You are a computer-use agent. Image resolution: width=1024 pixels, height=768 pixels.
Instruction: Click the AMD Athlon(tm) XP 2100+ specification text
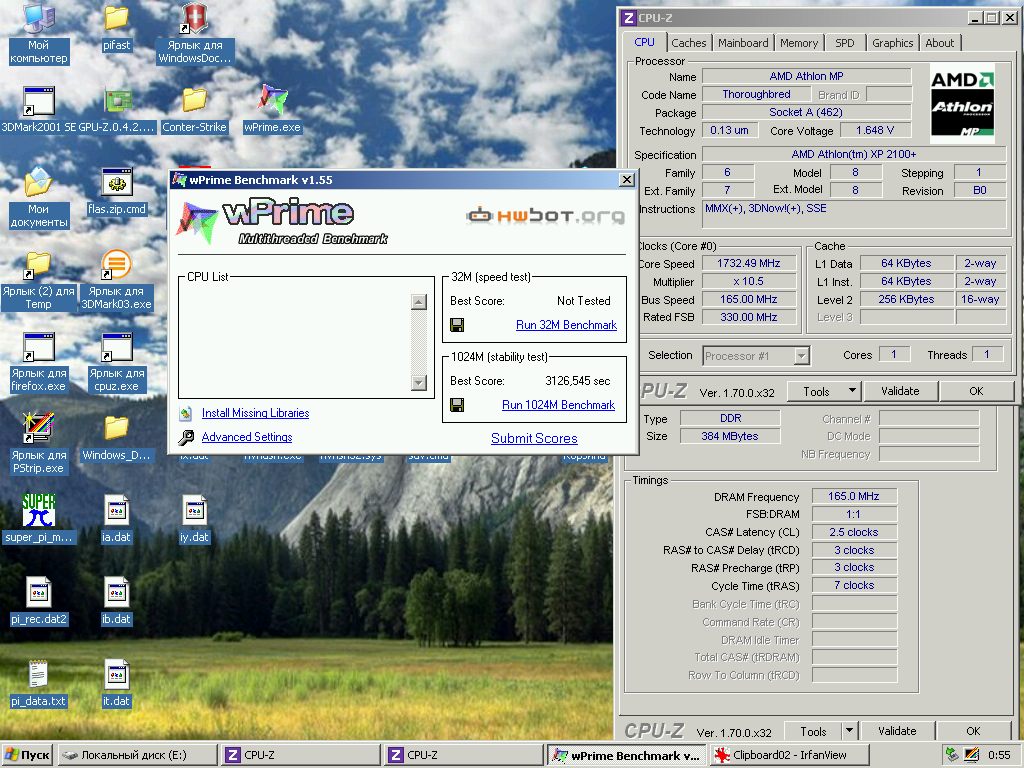[x=854, y=155]
